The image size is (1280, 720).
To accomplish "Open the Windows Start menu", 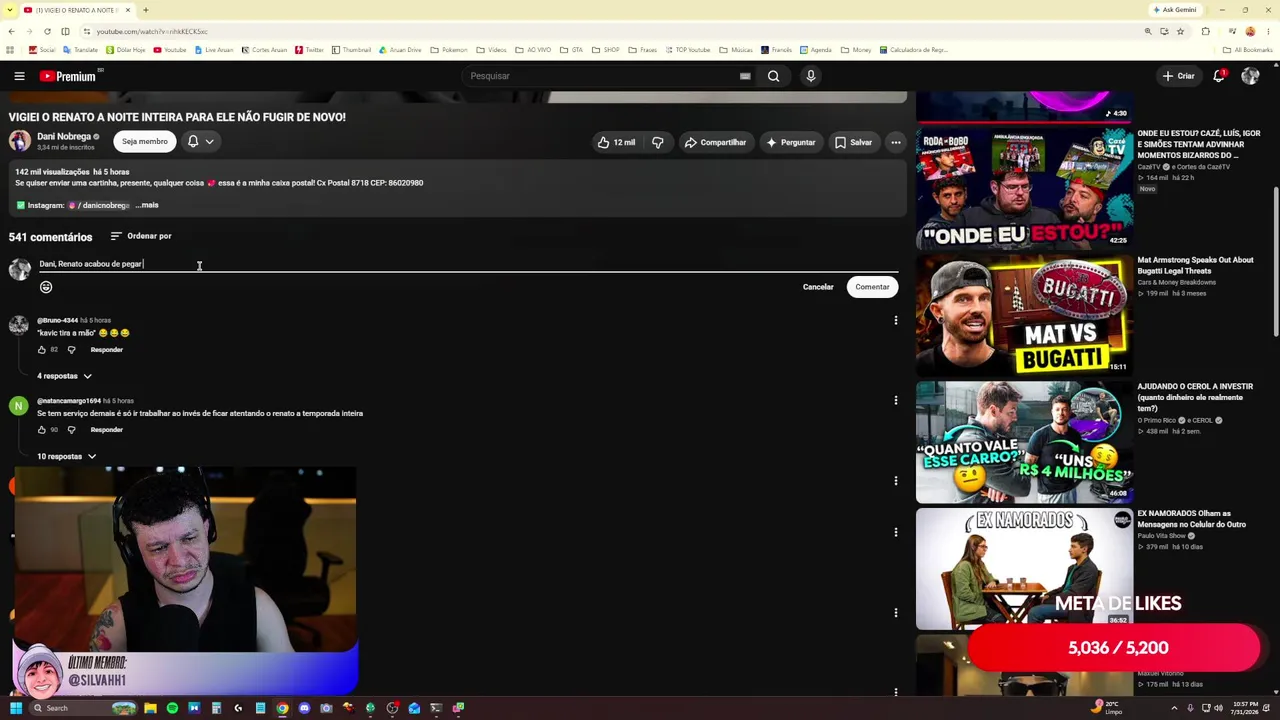I will click(x=16, y=708).
